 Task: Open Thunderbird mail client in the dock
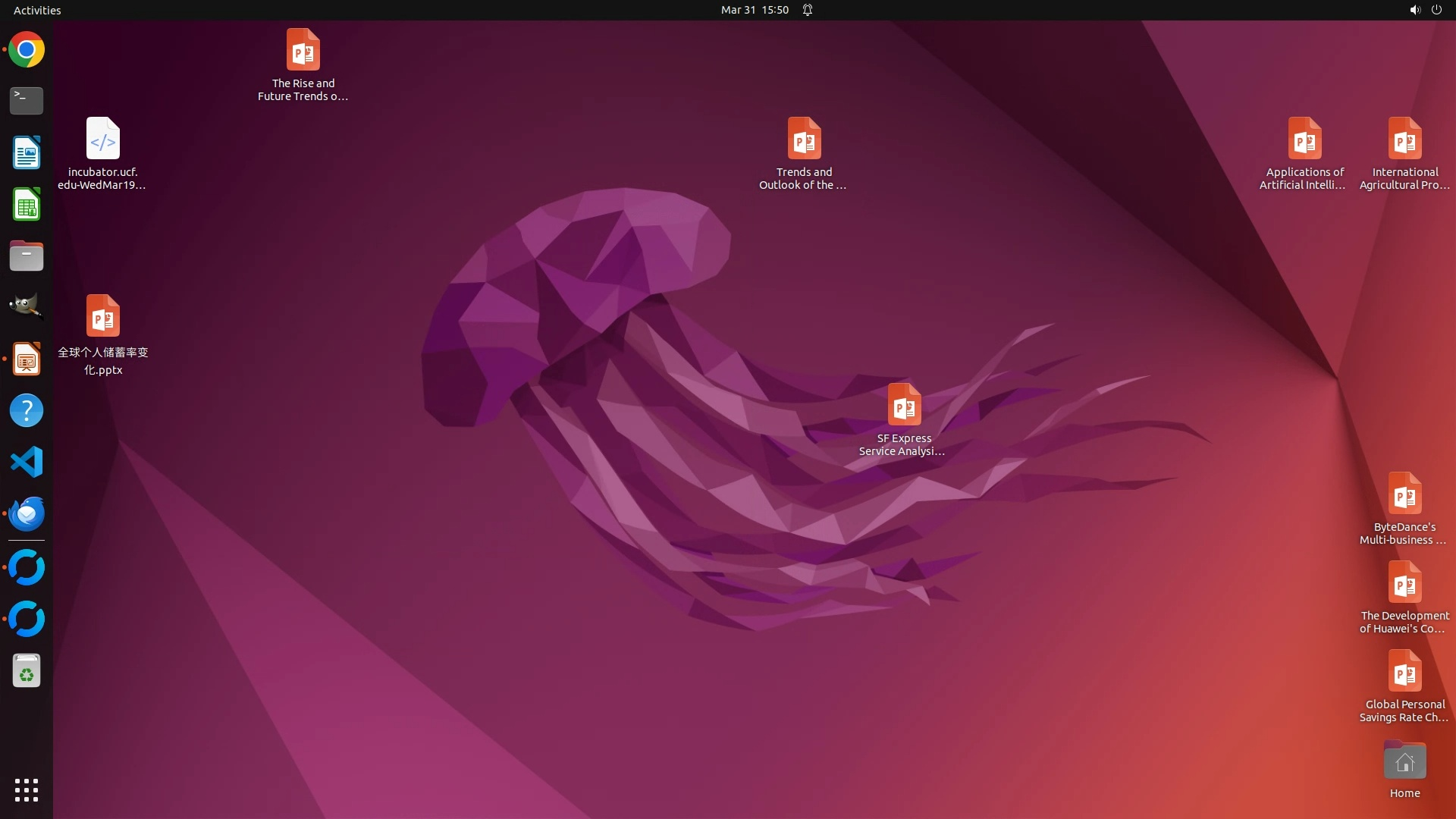tap(27, 513)
